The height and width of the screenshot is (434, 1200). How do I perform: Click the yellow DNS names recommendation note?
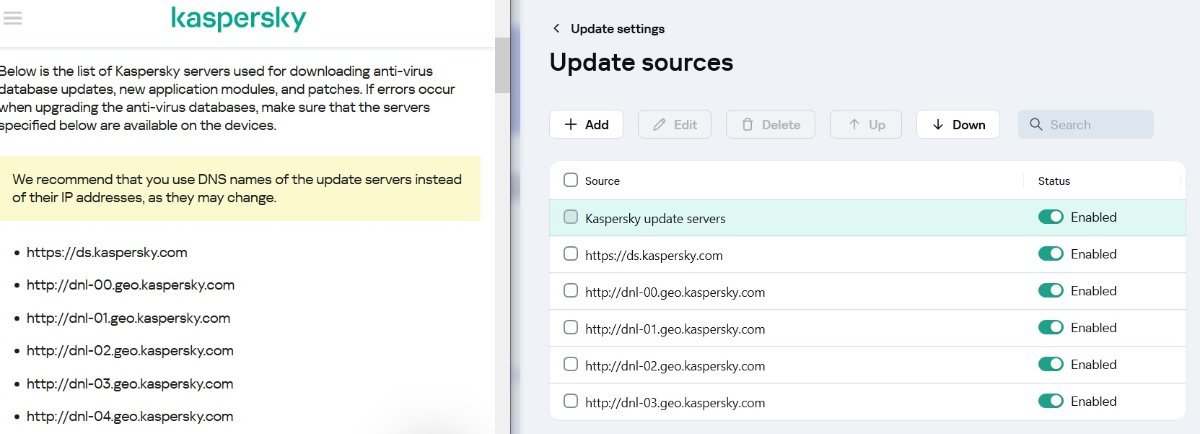tap(240, 188)
